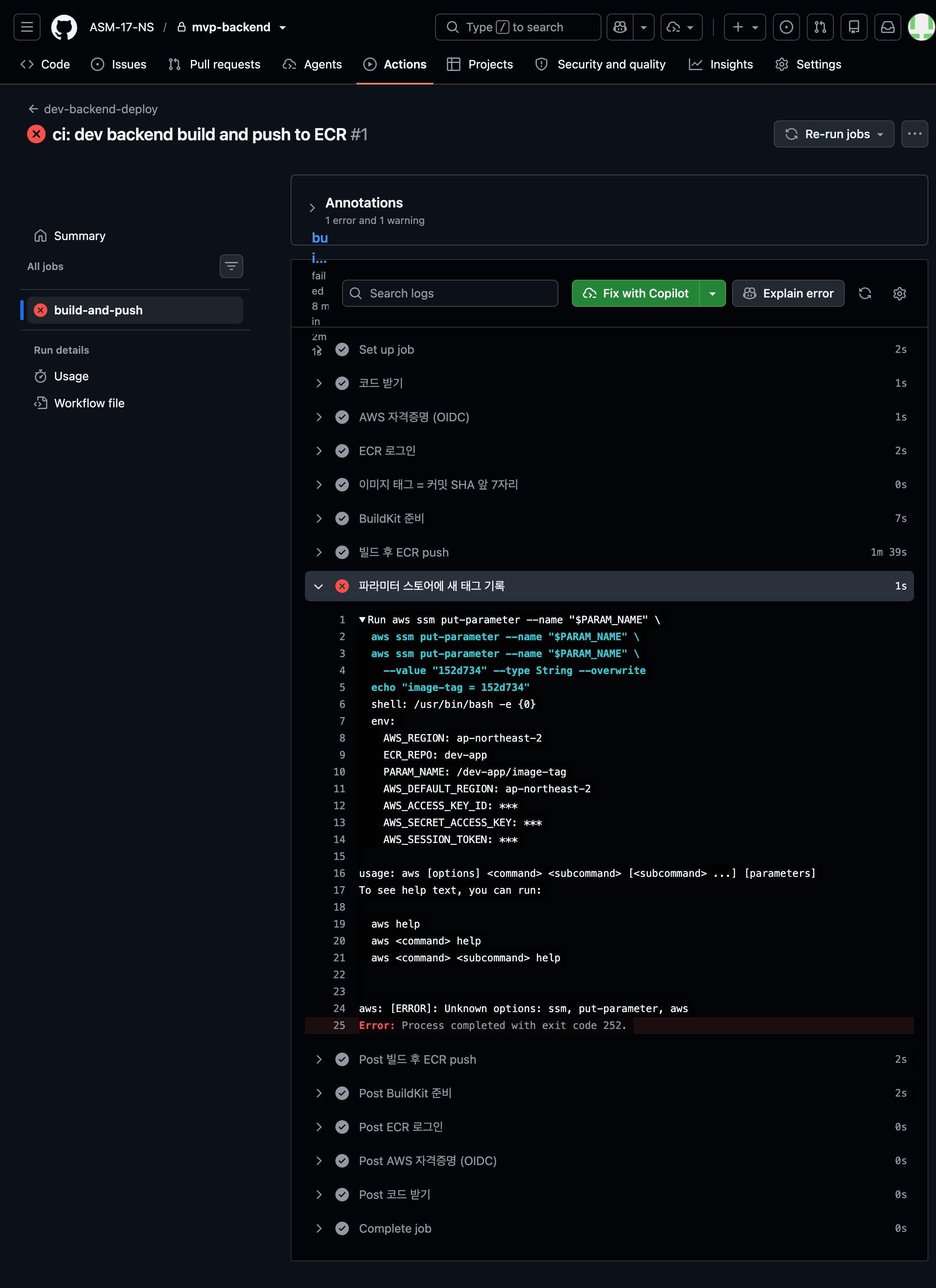Open the create new plus dropdown
The width and height of the screenshot is (936, 1288).
(x=745, y=27)
